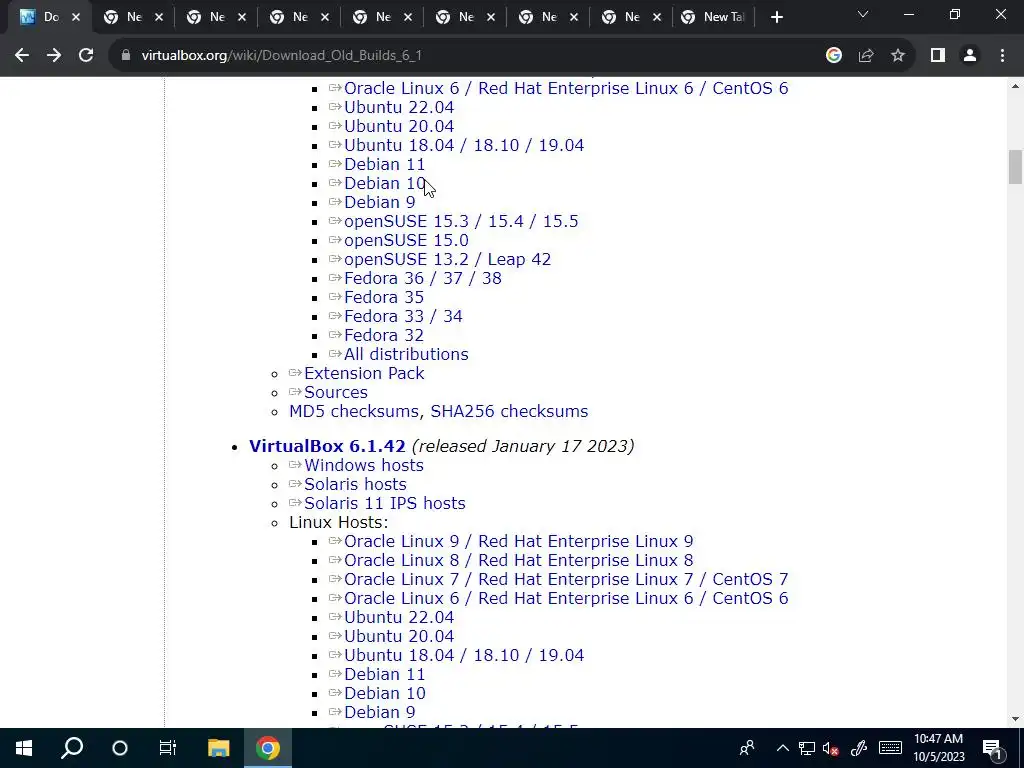The image size is (1024, 768).
Task: Click scrollbar down arrow
Action: [x=1015, y=719]
